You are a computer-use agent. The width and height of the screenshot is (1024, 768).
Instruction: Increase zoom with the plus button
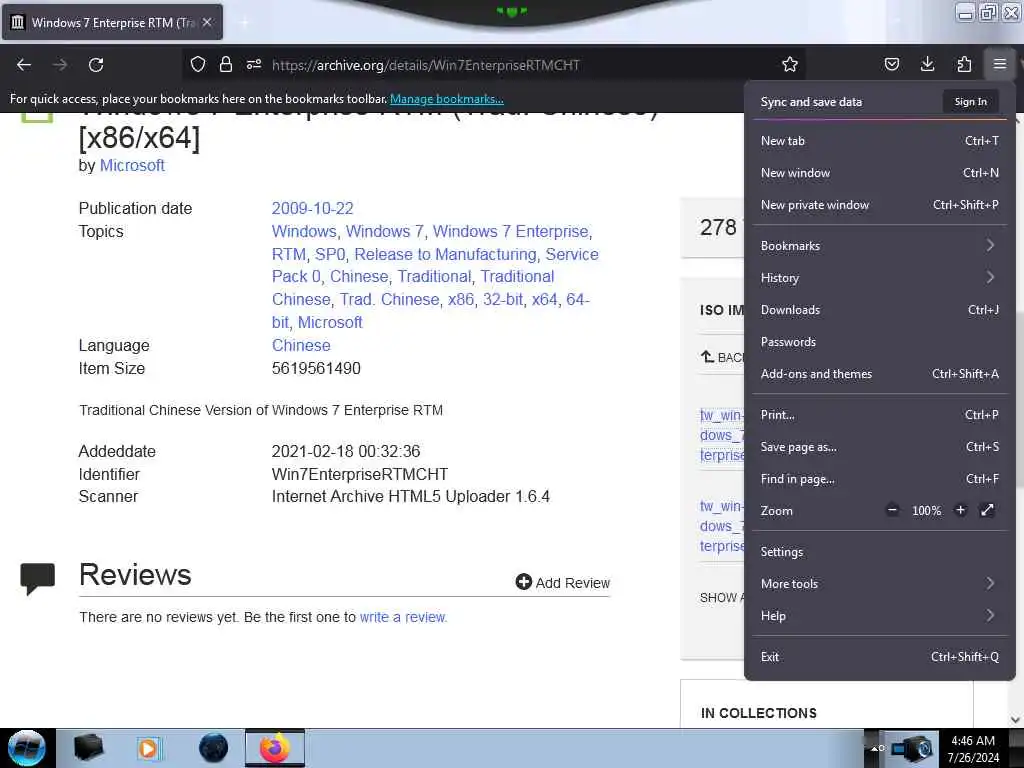click(x=960, y=510)
